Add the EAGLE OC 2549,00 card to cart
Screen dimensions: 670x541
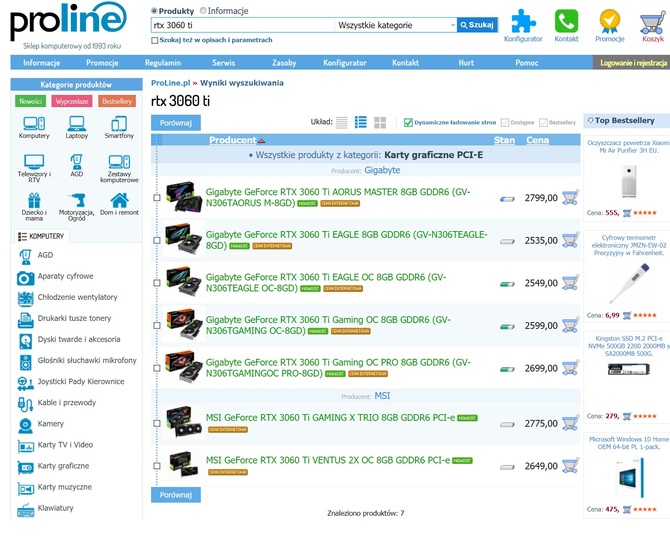[x=570, y=282]
